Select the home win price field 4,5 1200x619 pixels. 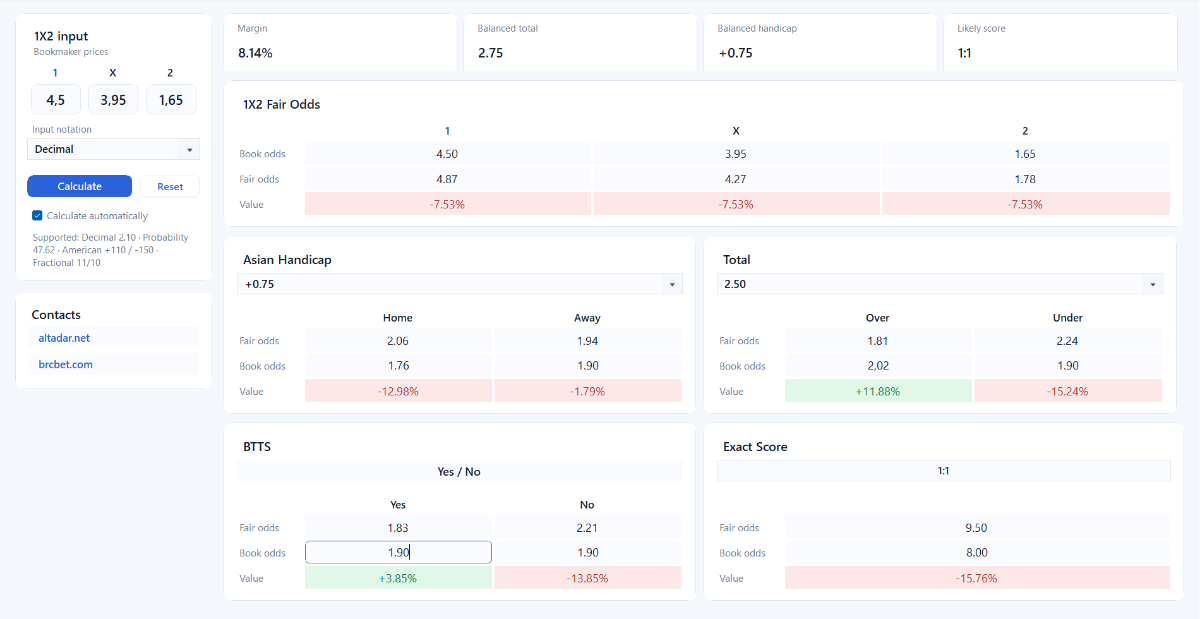[56, 100]
